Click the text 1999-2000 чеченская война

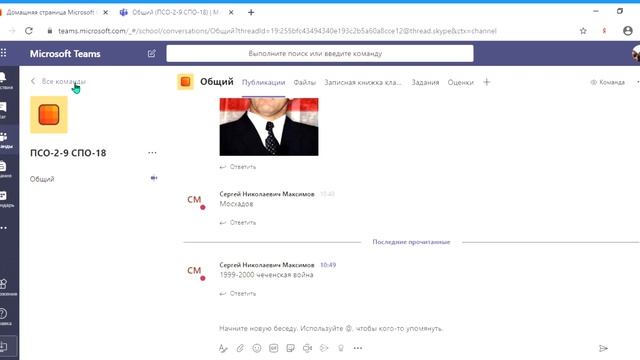point(267,275)
